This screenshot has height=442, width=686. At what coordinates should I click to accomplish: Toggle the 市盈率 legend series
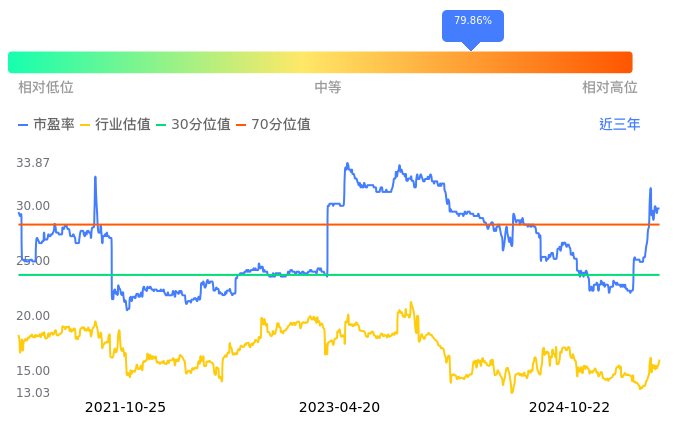click(47, 125)
